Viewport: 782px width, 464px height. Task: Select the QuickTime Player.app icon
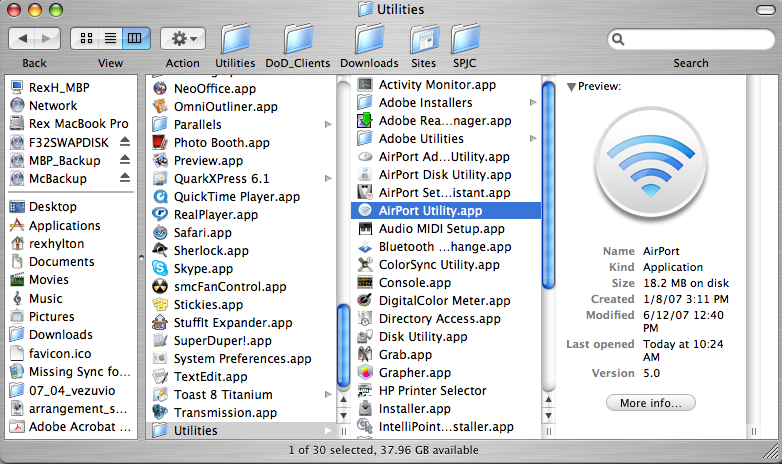coord(160,196)
